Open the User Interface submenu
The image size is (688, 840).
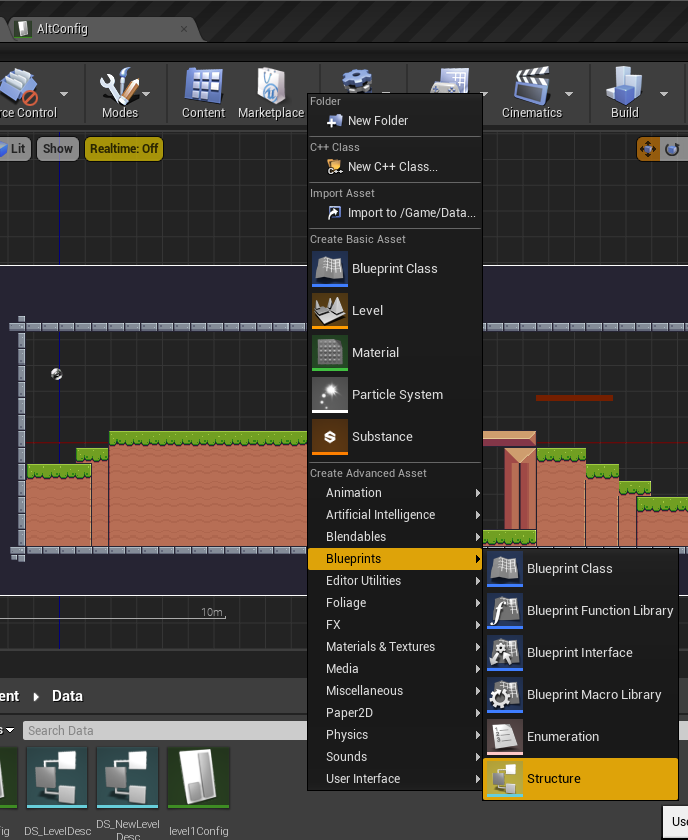click(x=395, y=778)
